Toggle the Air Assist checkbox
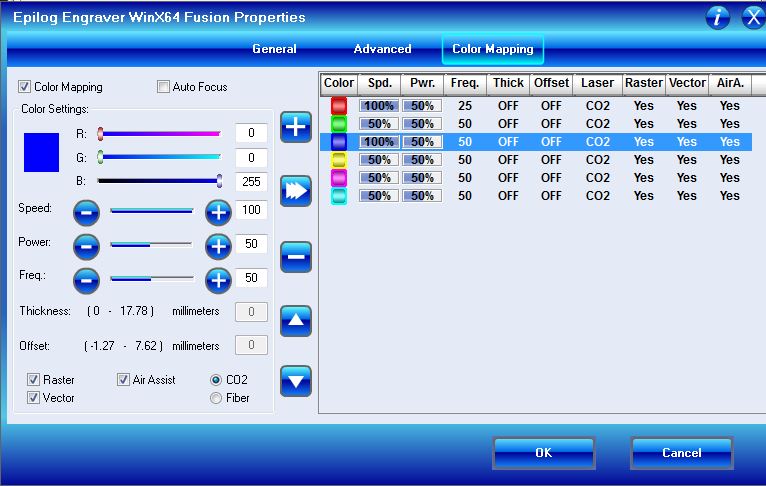The image size is (766, 486). tap(123, 380)
